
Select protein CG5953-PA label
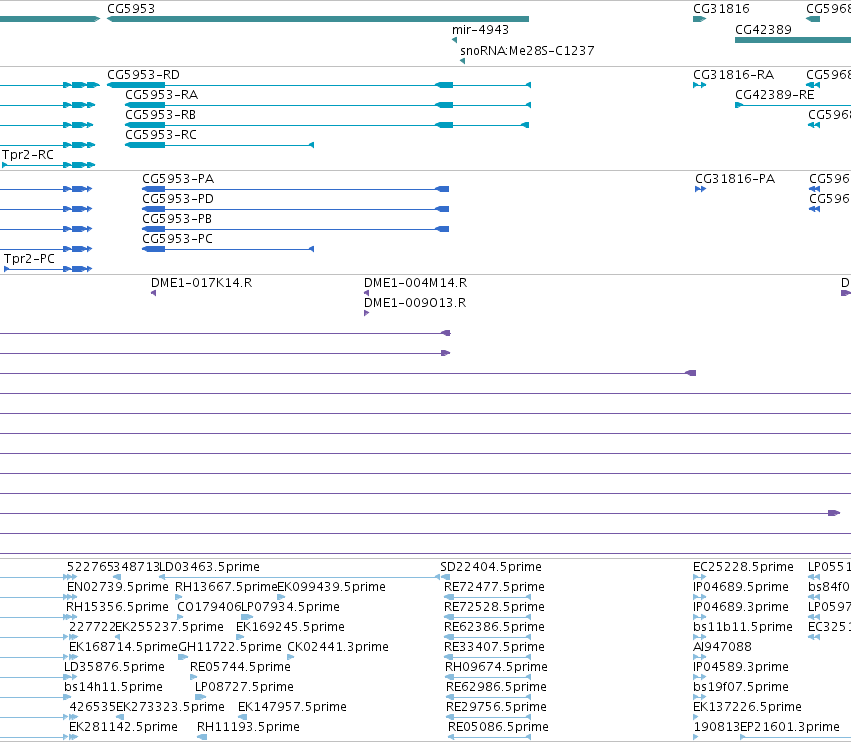(x=178, y=179)
